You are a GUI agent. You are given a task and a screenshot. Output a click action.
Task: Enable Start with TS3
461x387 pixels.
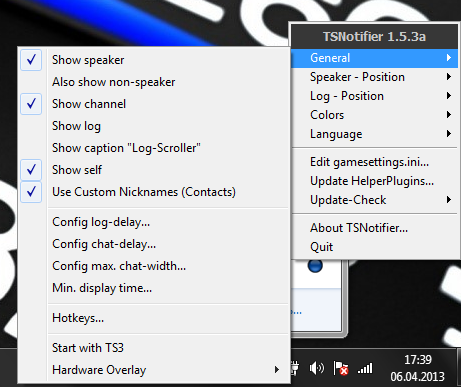153,348
